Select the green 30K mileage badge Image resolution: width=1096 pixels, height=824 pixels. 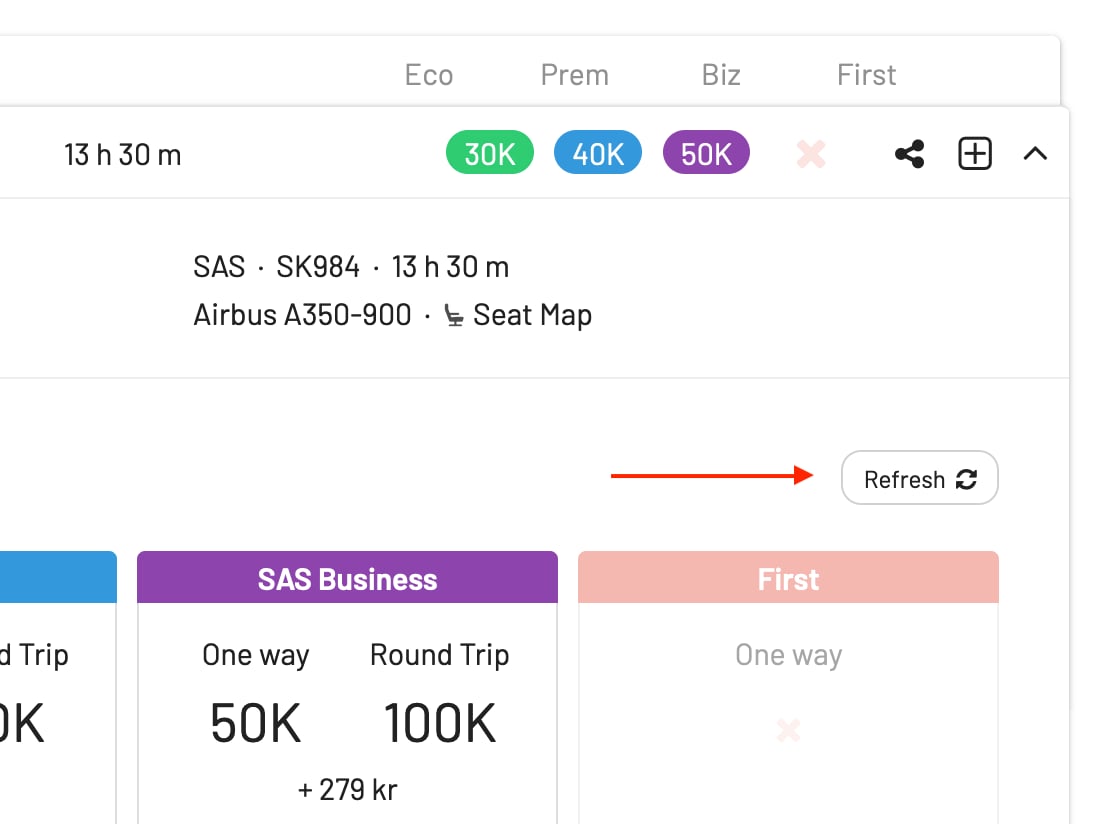(489, 152)
